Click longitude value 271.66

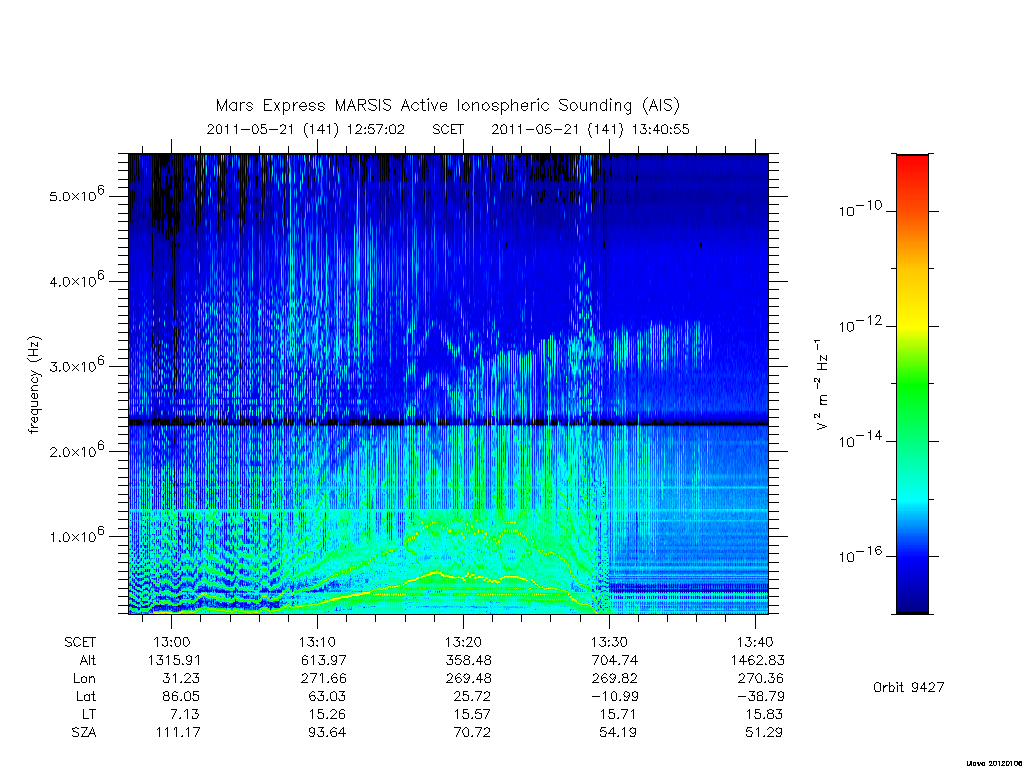pos(323,679)
